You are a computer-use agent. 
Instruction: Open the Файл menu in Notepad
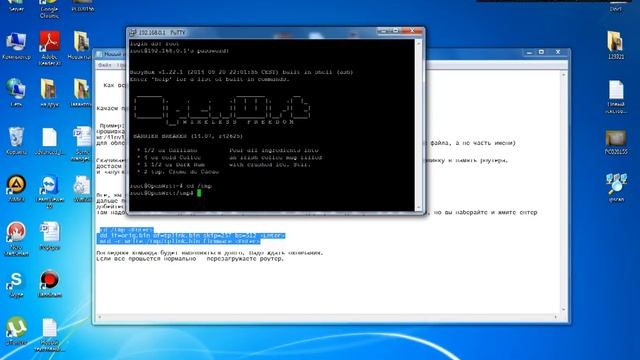pos(104,65)
